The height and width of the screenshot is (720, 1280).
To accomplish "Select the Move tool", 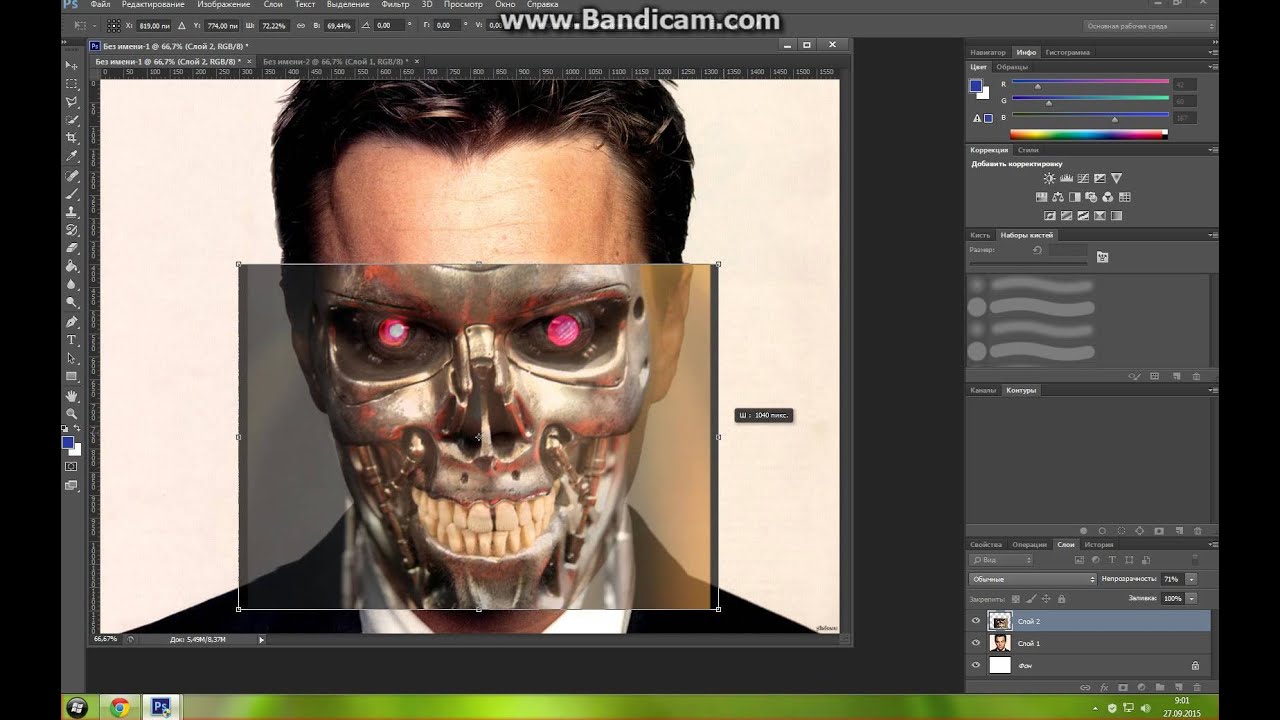I will [x=72, y=66].
